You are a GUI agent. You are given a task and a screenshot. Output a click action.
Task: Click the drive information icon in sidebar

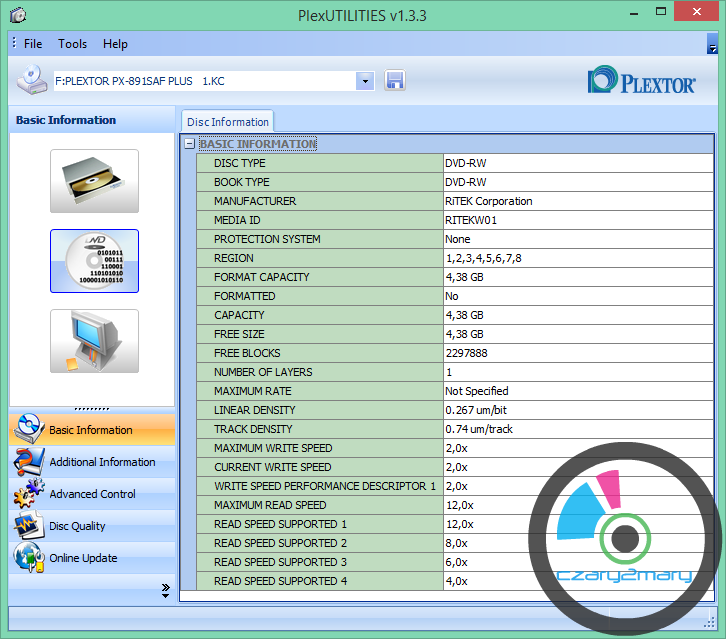coord(94,181)
